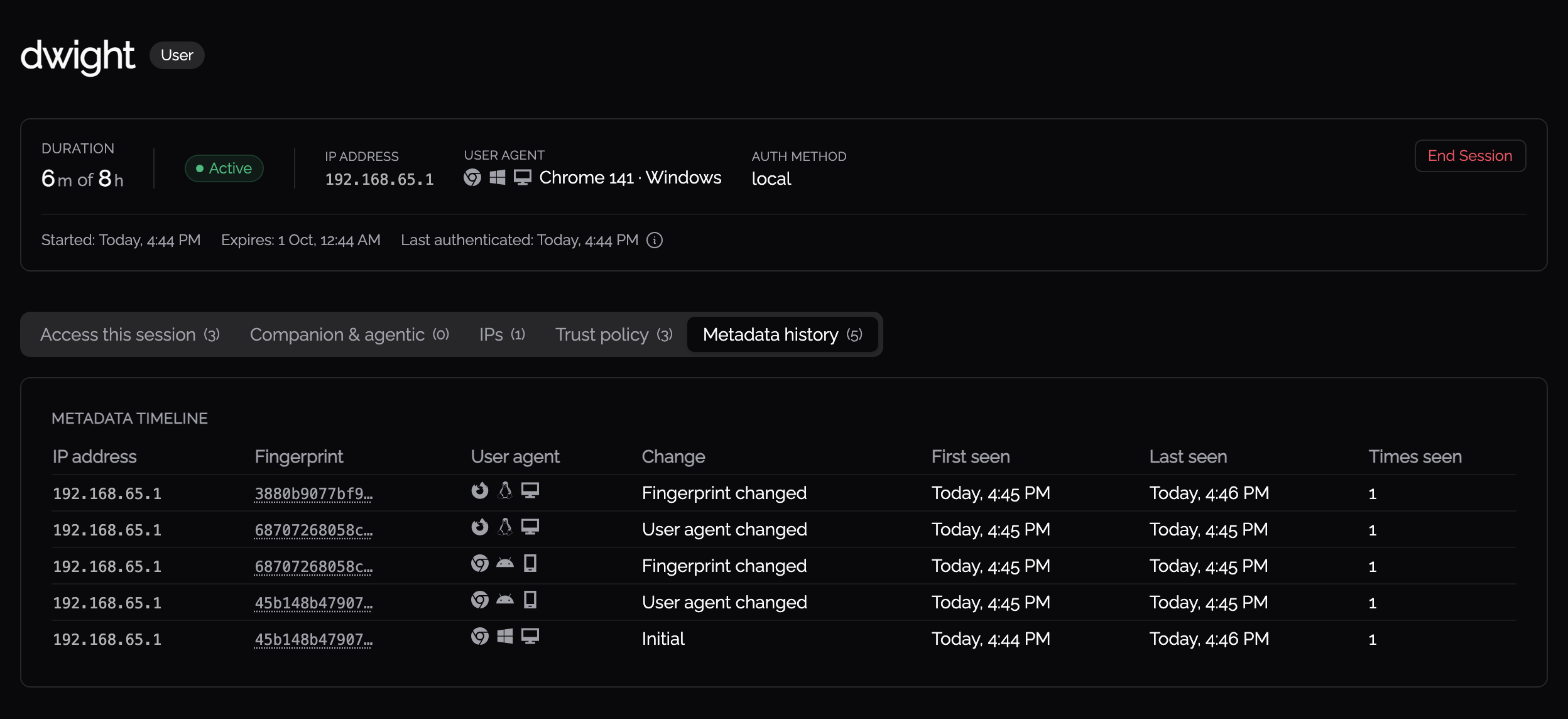The height and width of the screenshot is (719, 1568).
Task: Select the Metadata history tab
Action: click(783, 334)
